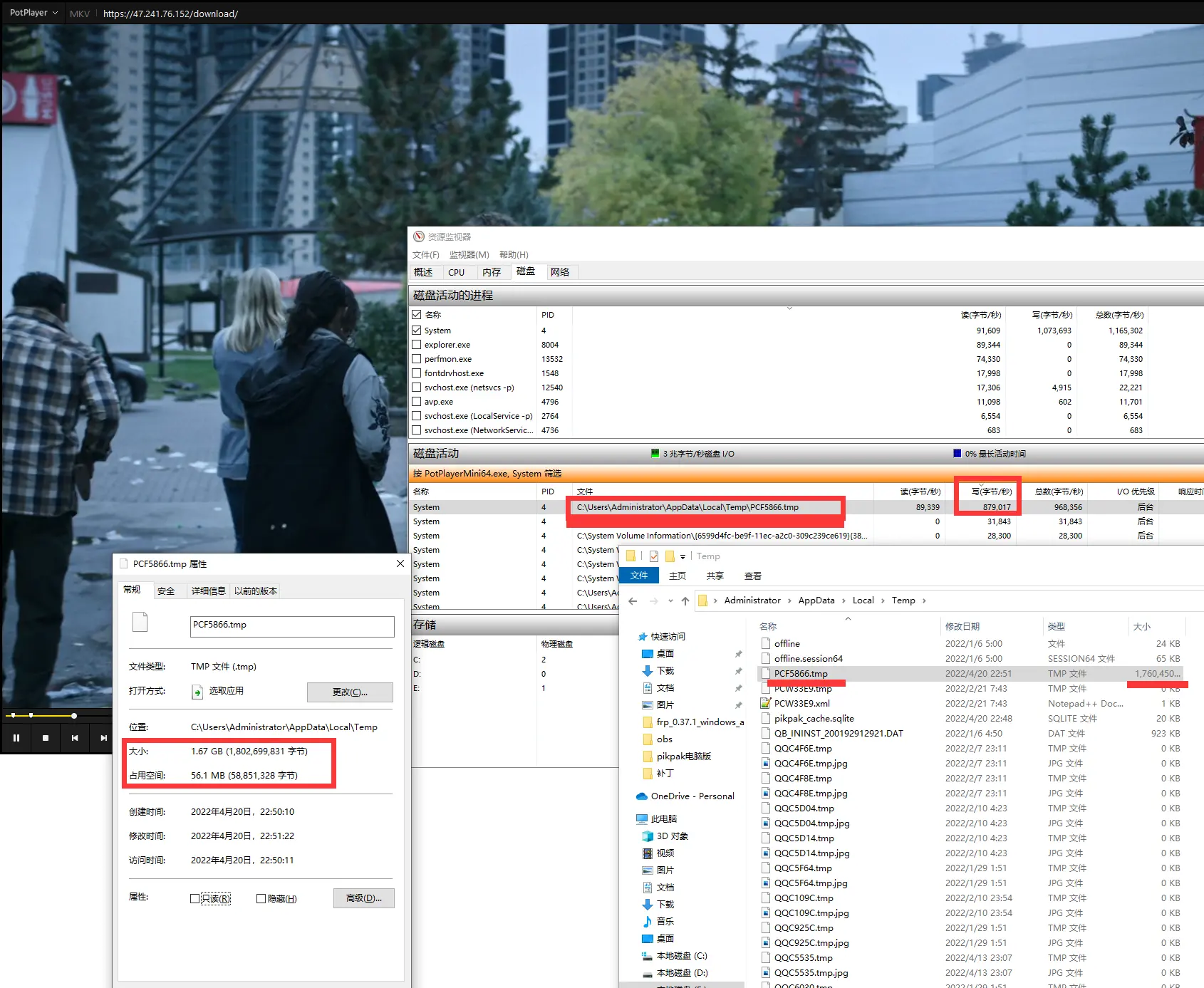
Task: Open 视频 in the Explorer sidebar
Action: pyautogui.click(x=658, y=853)
